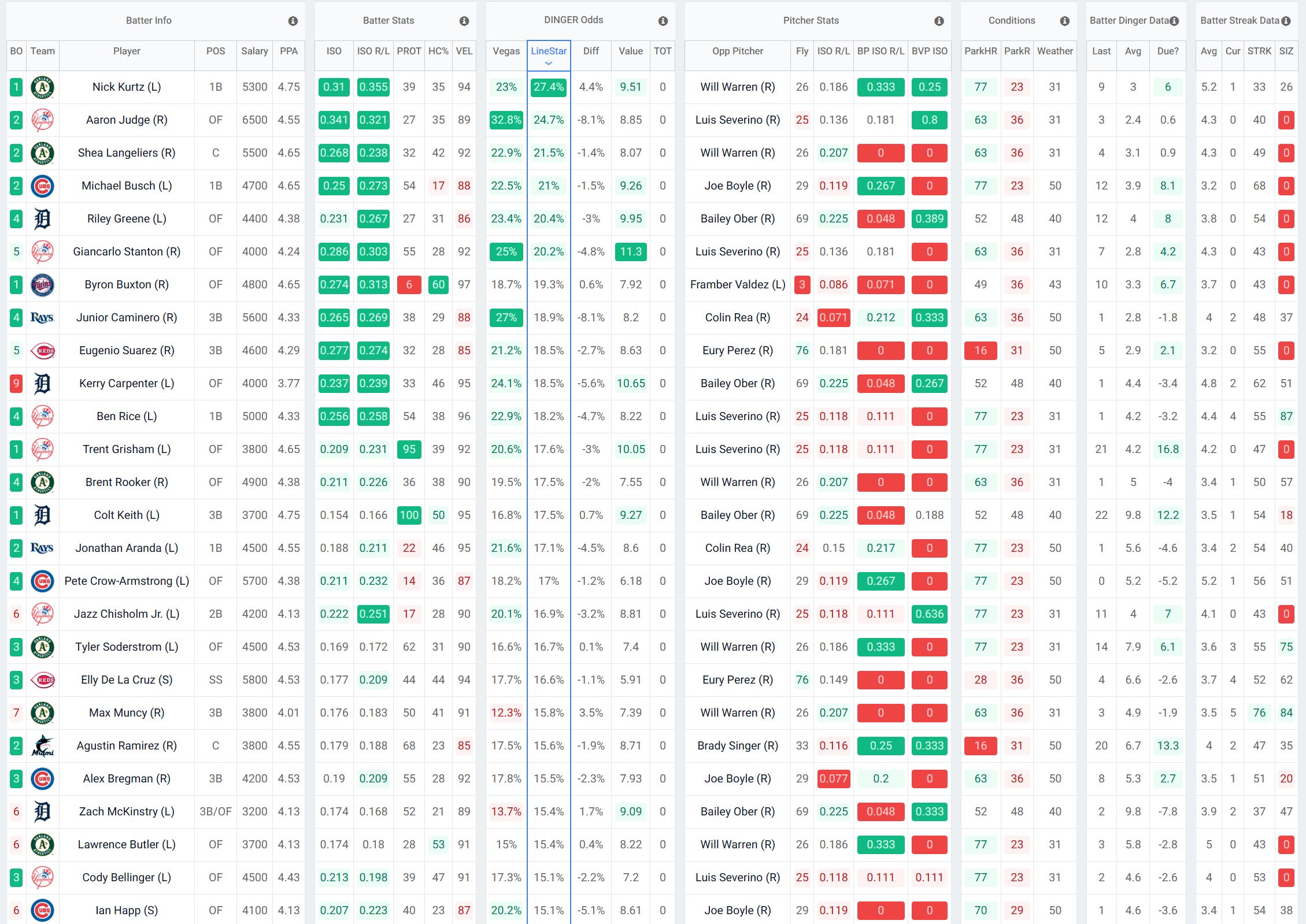1306x924 pixels.
Task: Sort by the Salary column header
Action: pyautogui.click(x=254, y=51)
